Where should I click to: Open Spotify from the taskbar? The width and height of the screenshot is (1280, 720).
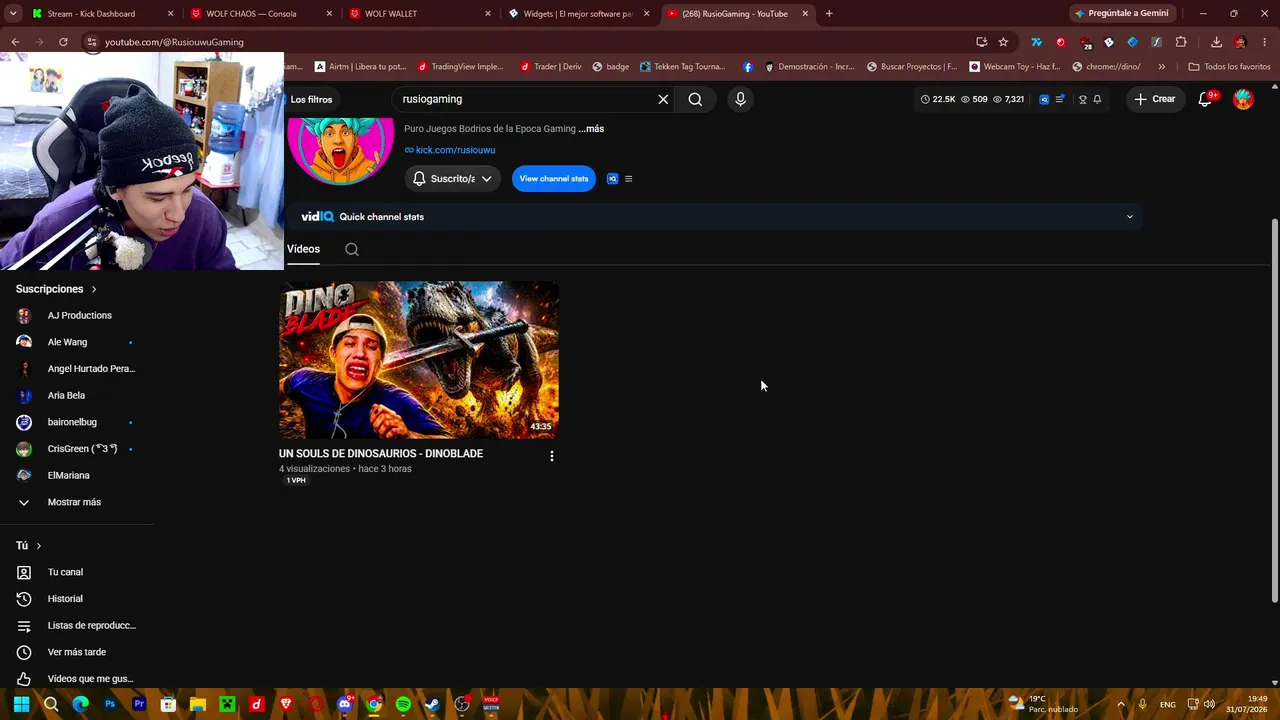click(403, 704)
